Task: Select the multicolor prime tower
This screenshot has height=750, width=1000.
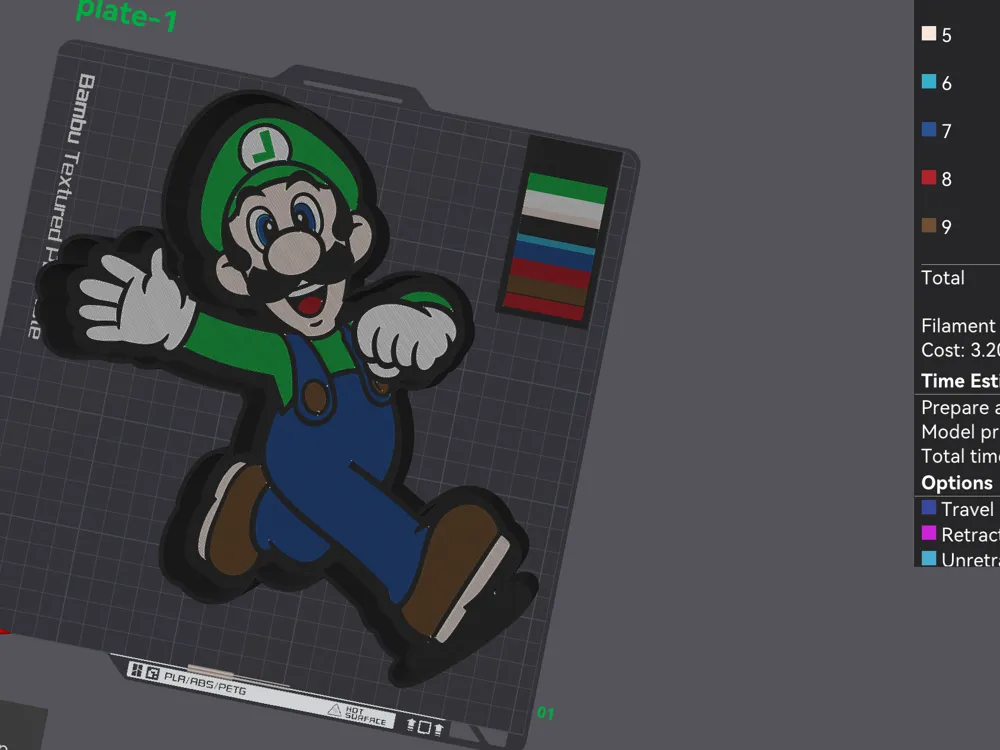Action: click(560, 231)
